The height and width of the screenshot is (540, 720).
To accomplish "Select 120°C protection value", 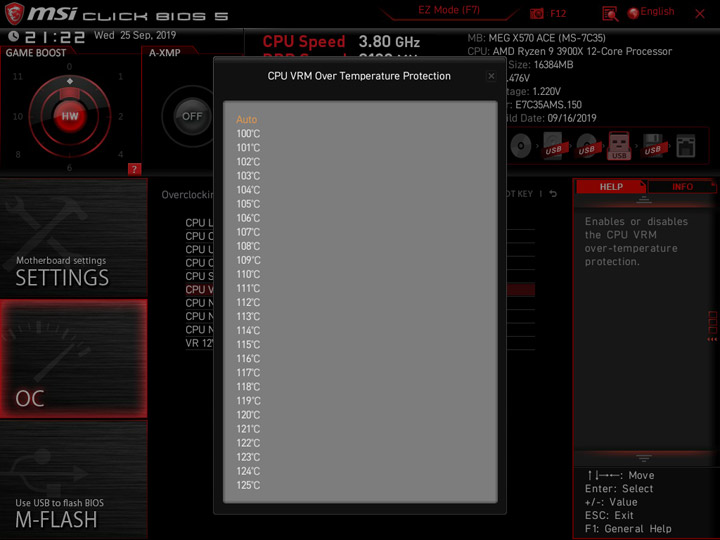I will (248, 415).
